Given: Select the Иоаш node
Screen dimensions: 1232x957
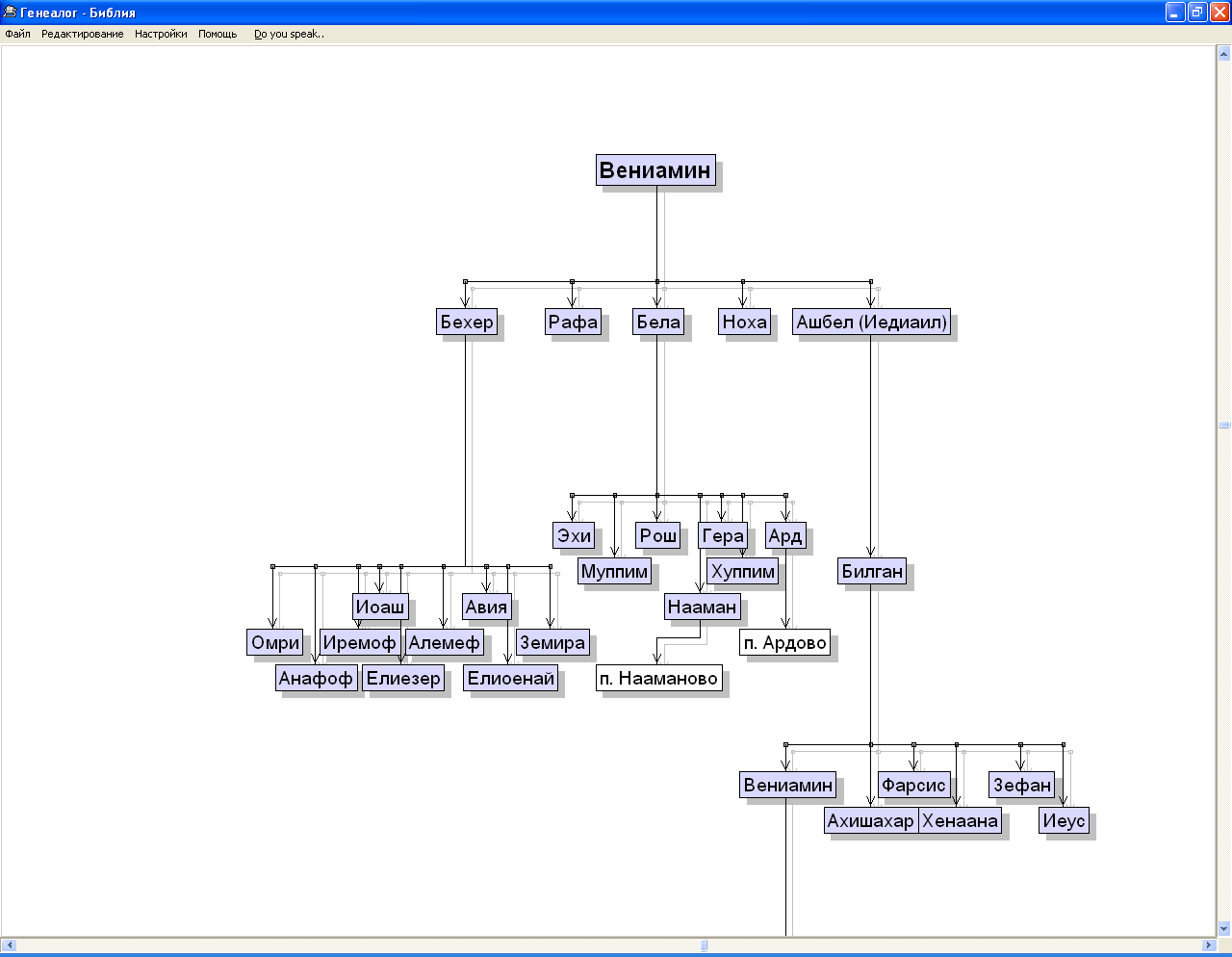Looking at the screenshot, I should (380, 607).
